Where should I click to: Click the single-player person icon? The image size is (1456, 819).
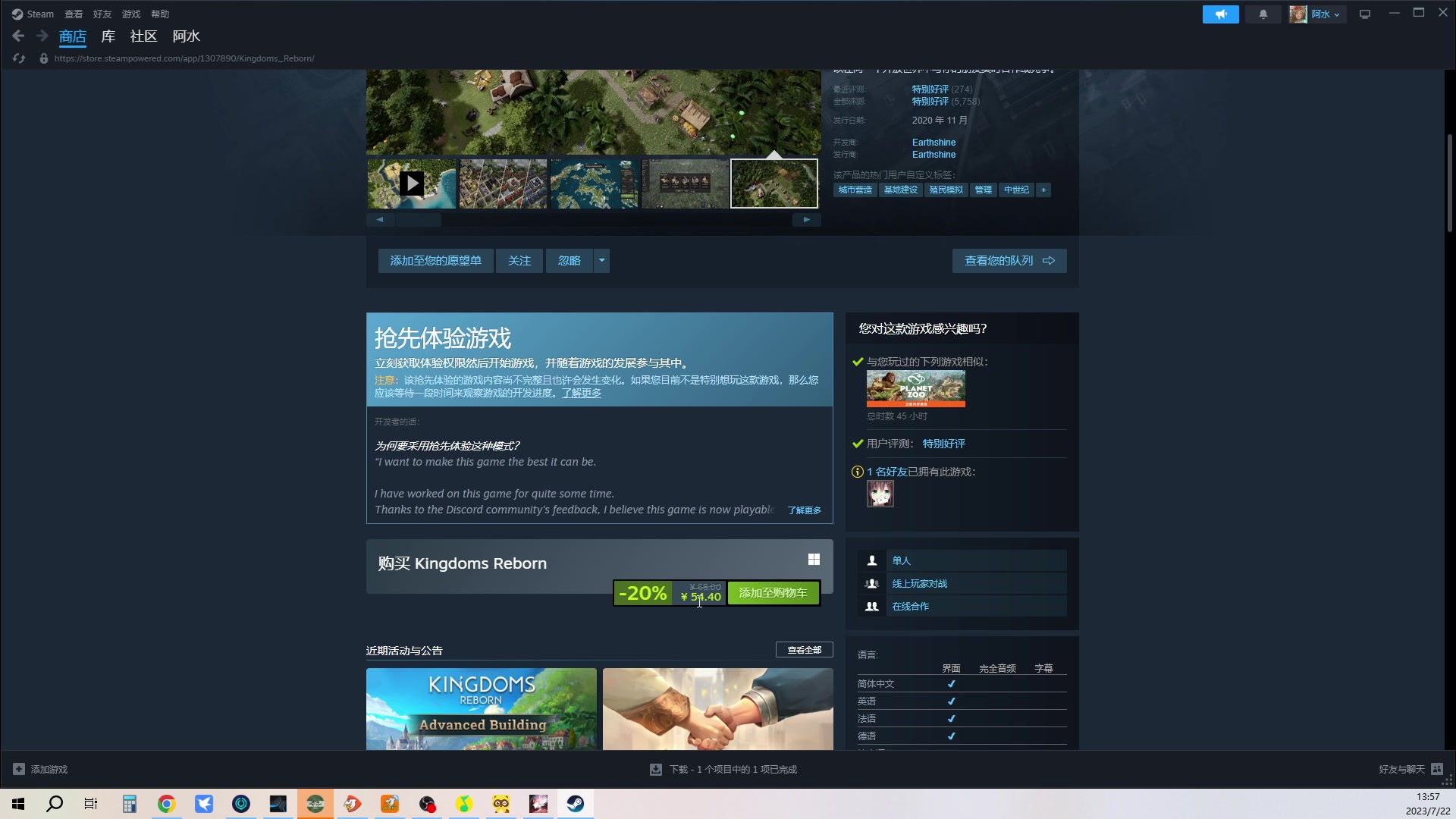pyautogui.click(x=872, y=560)
